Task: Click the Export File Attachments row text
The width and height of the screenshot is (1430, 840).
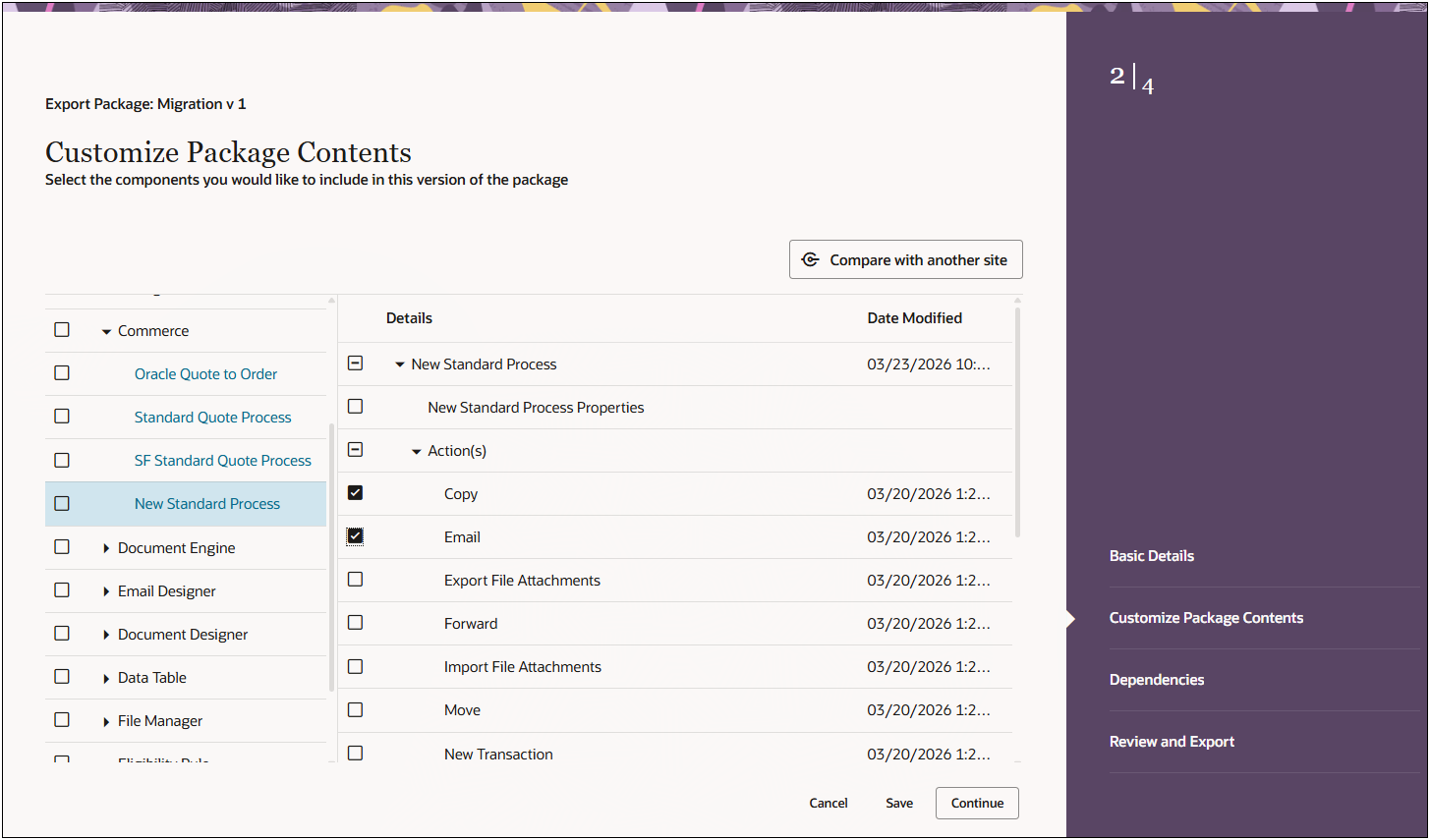Action: click(x=522, y=580)
